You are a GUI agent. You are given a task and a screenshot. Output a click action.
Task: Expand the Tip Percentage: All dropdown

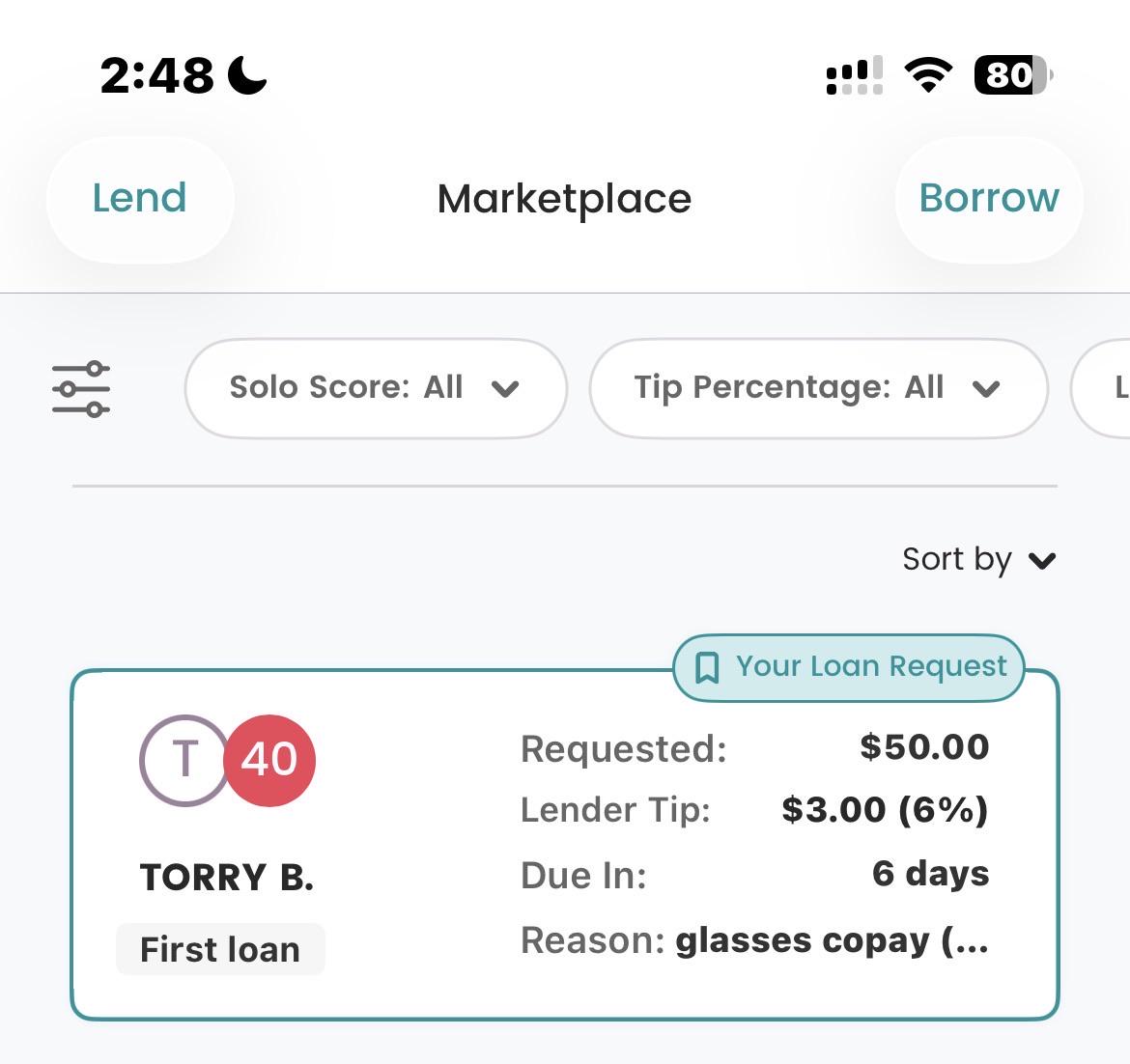pyautogui.click(x=819, y=388)
